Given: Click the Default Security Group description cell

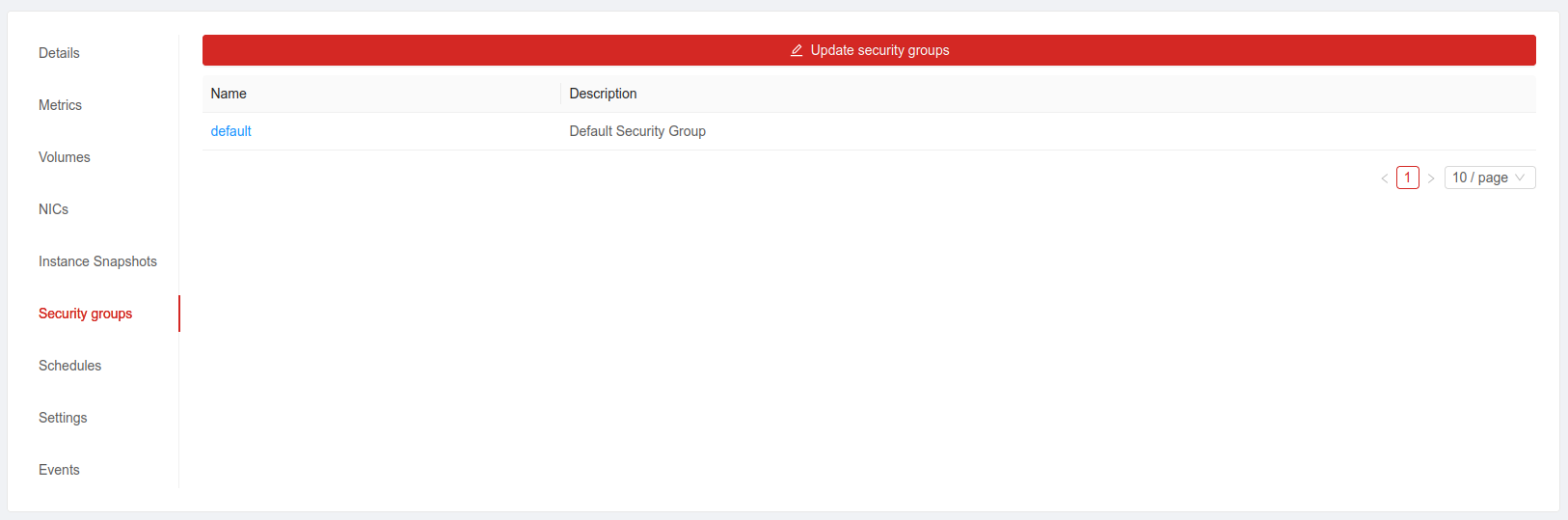Looking at the screenshot, I should tap(637, 131).
